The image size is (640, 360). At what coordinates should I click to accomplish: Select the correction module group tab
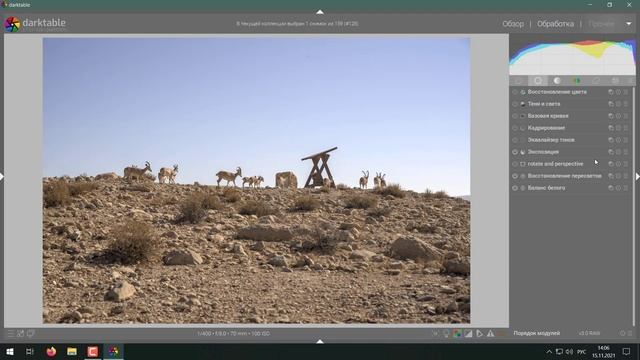[x=596, y=81]
